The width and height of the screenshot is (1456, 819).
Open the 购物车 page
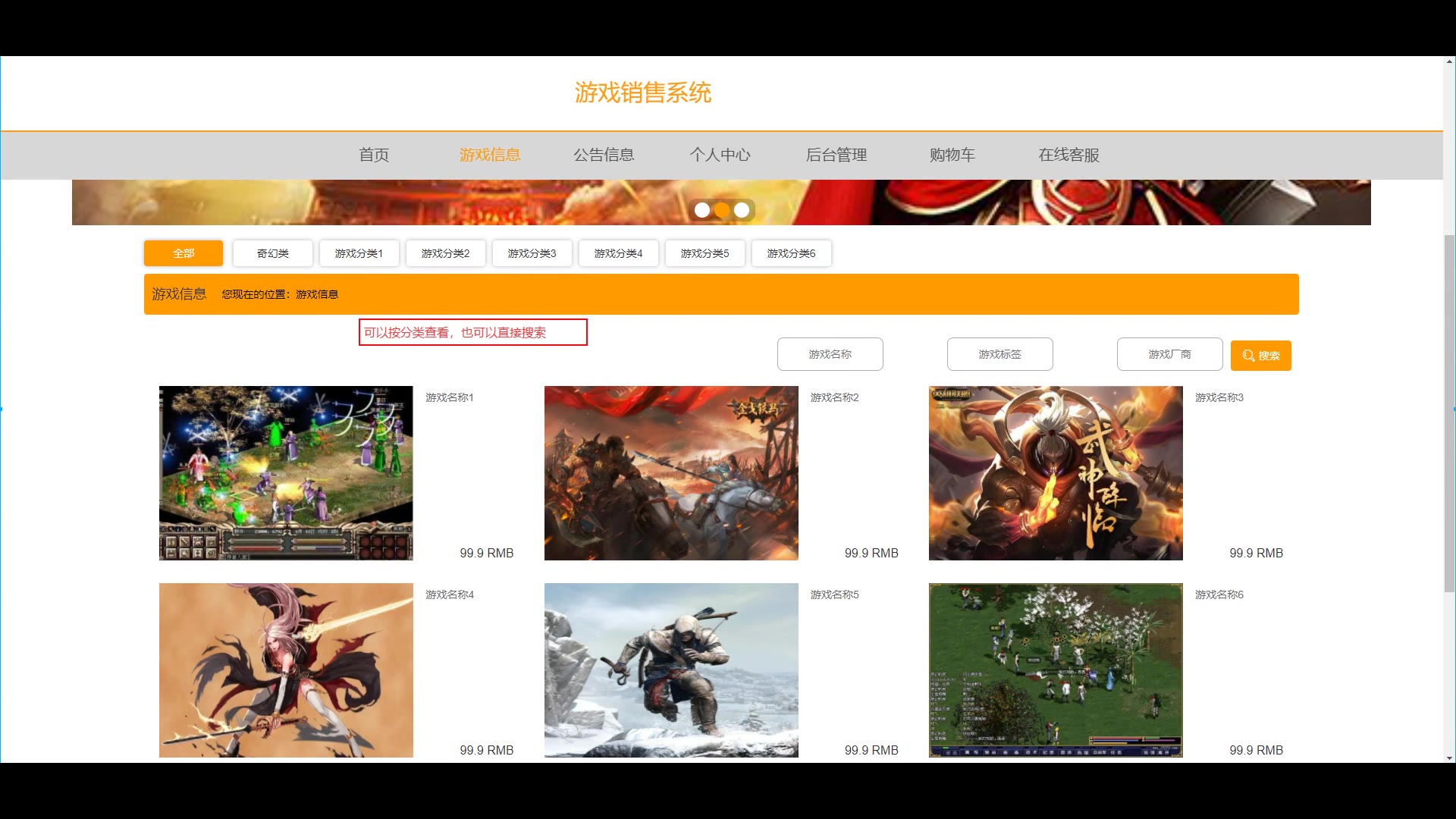[x=952, y=155]
